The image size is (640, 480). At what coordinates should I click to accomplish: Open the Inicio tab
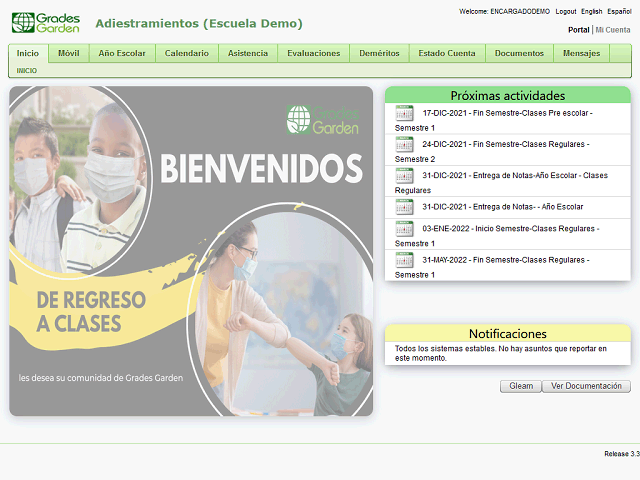pos(28,53)
